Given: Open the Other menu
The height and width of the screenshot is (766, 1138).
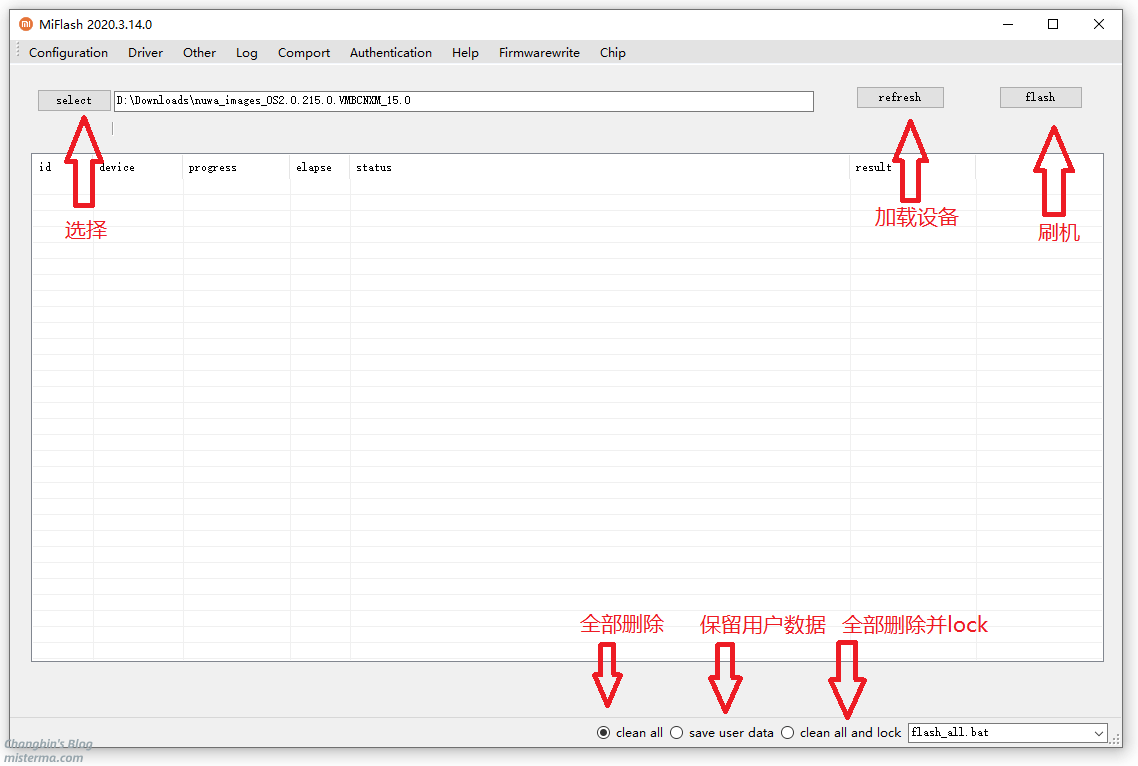Looking at the screenshot, I should (x=199, y=53).
